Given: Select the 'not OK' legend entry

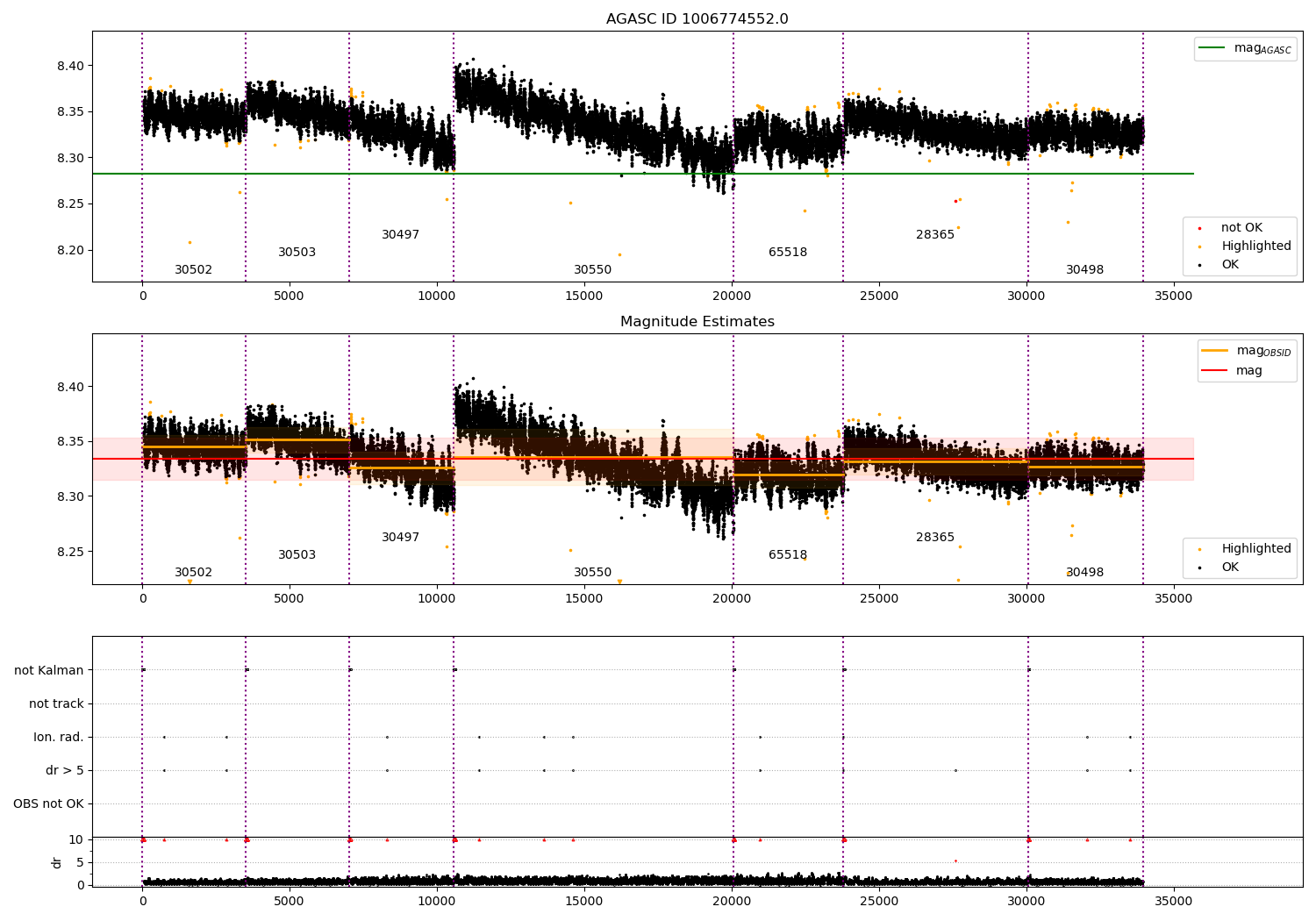Looking at the screenshot, I should (1230, 228).
